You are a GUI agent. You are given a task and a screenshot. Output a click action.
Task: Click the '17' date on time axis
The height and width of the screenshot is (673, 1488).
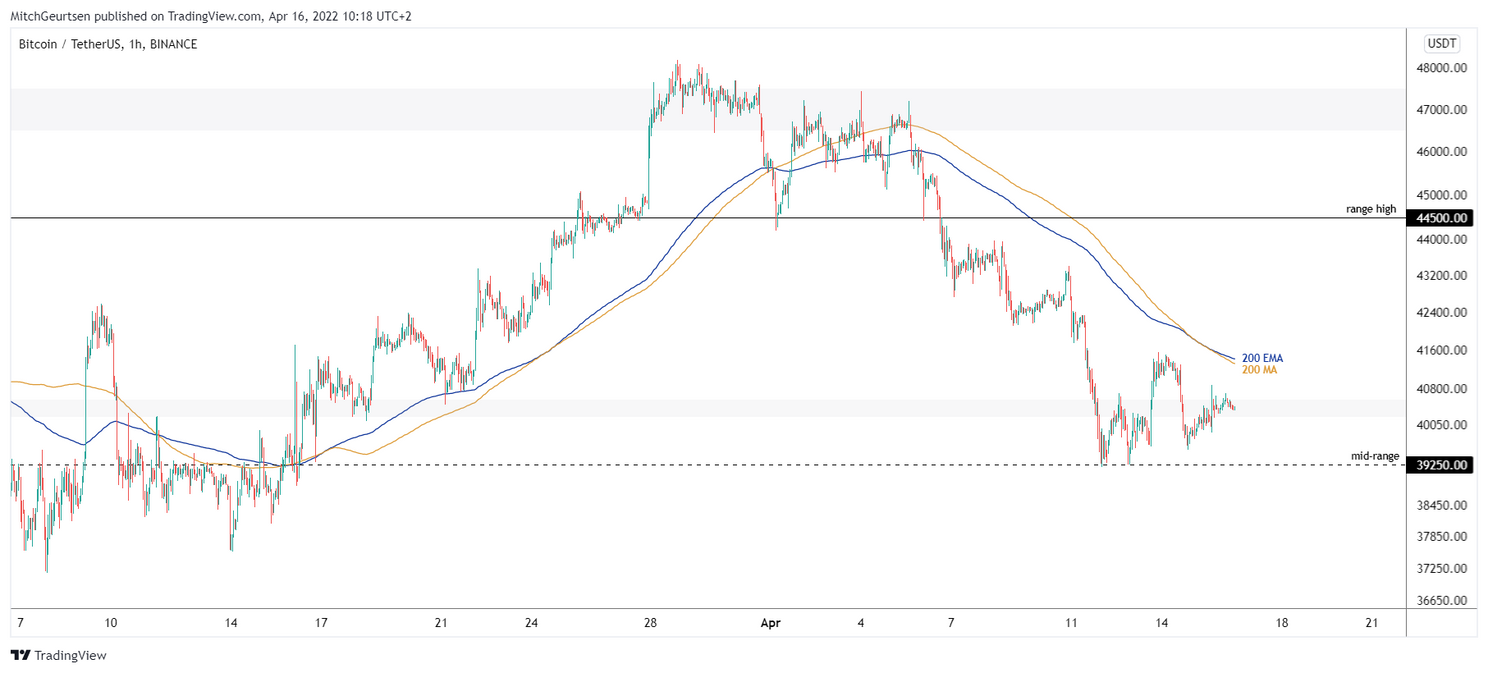coord(321,623)
